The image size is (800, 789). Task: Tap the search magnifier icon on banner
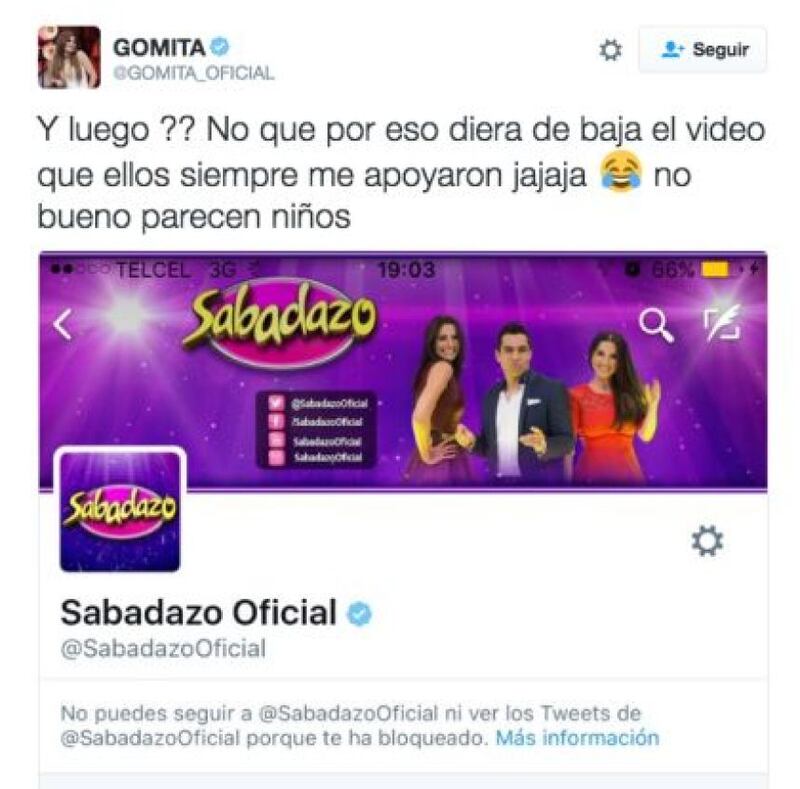click(656, 324)
